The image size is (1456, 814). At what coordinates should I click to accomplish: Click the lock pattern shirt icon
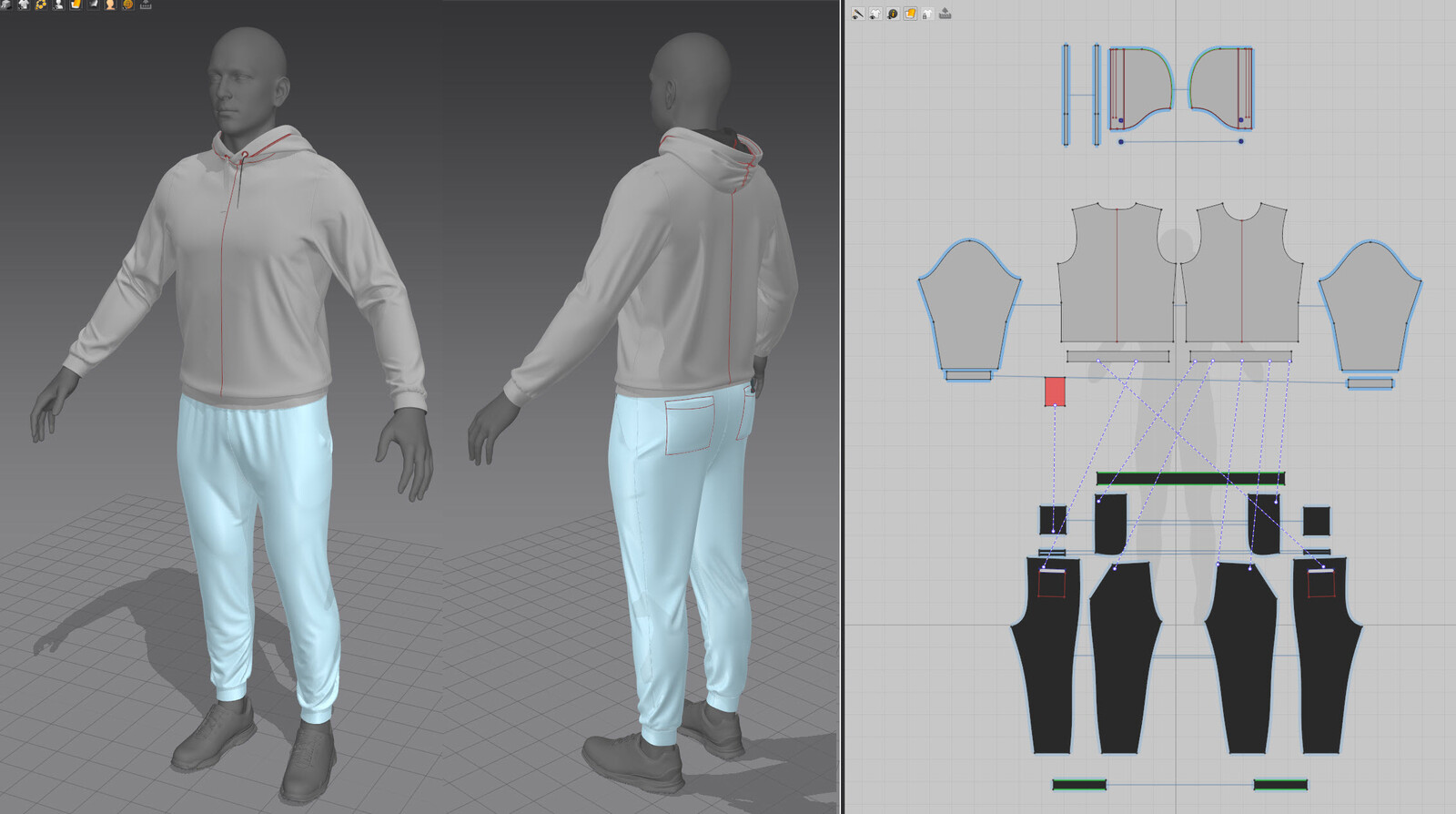point(927,14)
